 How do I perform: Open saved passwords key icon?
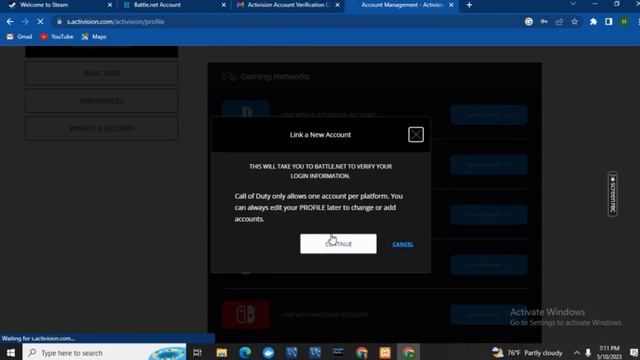point(544,22)
